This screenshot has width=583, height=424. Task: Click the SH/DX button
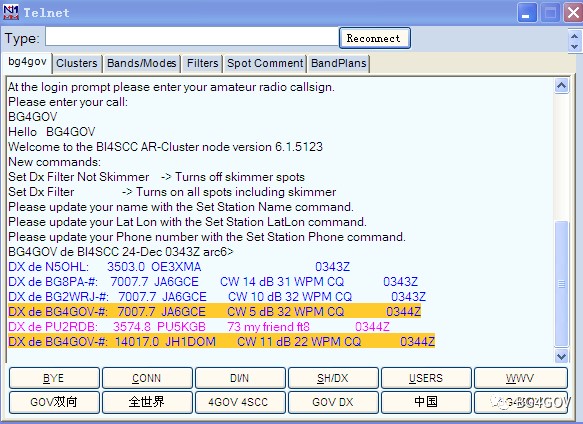pyautogui.click(x=333, y=378)
